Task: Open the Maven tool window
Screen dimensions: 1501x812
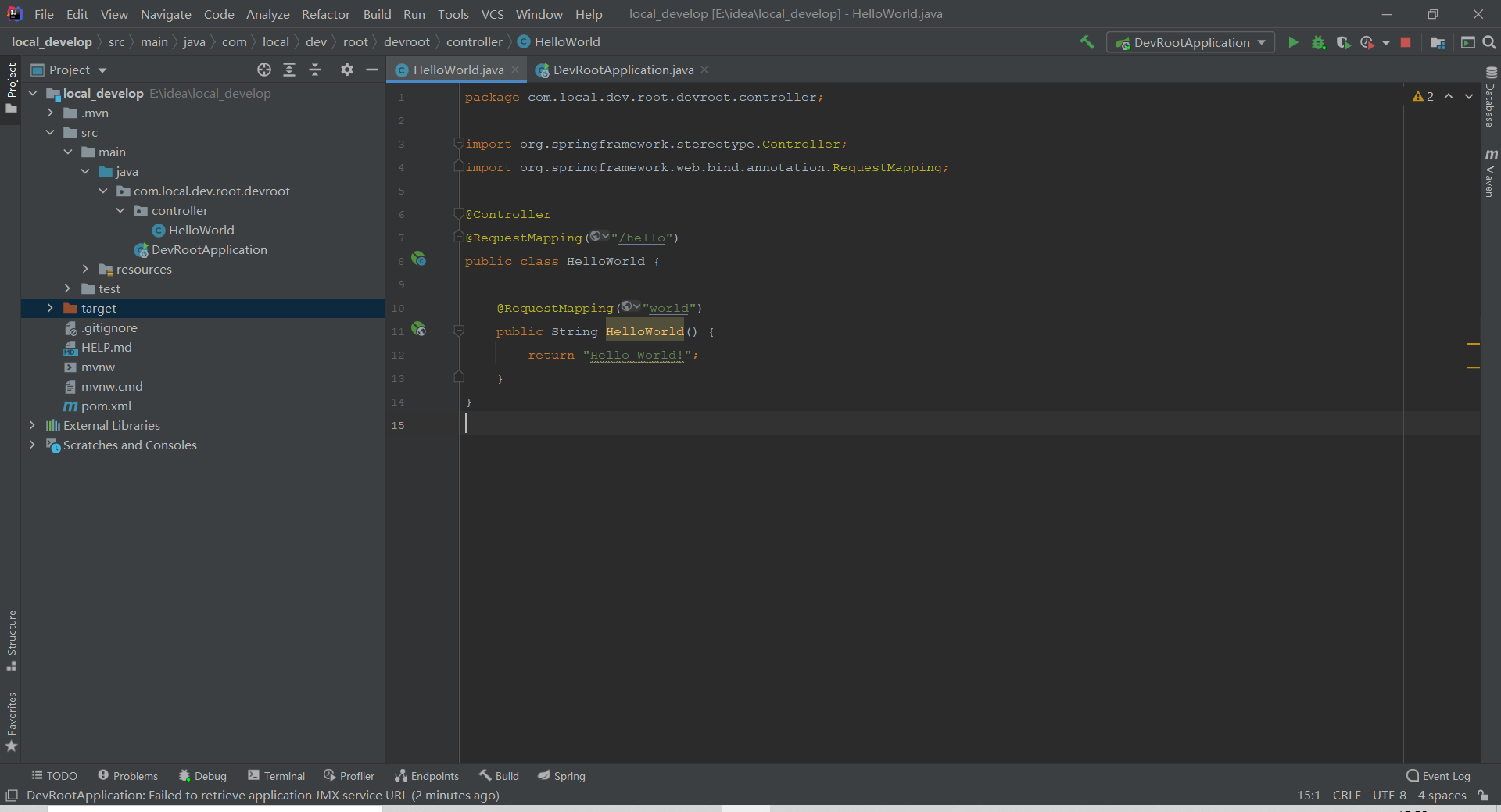Action: 1491,173
